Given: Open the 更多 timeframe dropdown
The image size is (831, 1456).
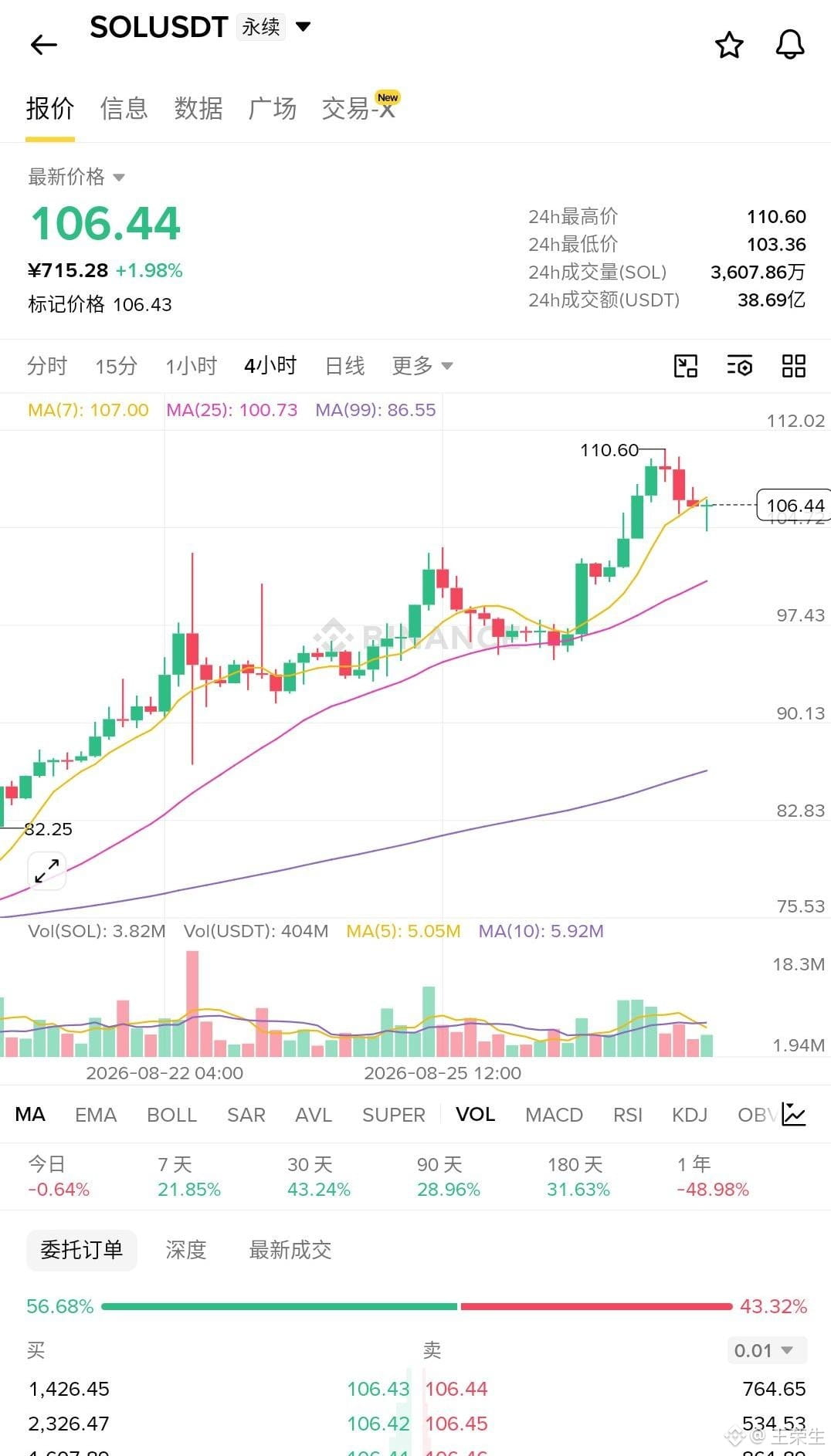Looking at the screenshot, I should coord(422,365).
